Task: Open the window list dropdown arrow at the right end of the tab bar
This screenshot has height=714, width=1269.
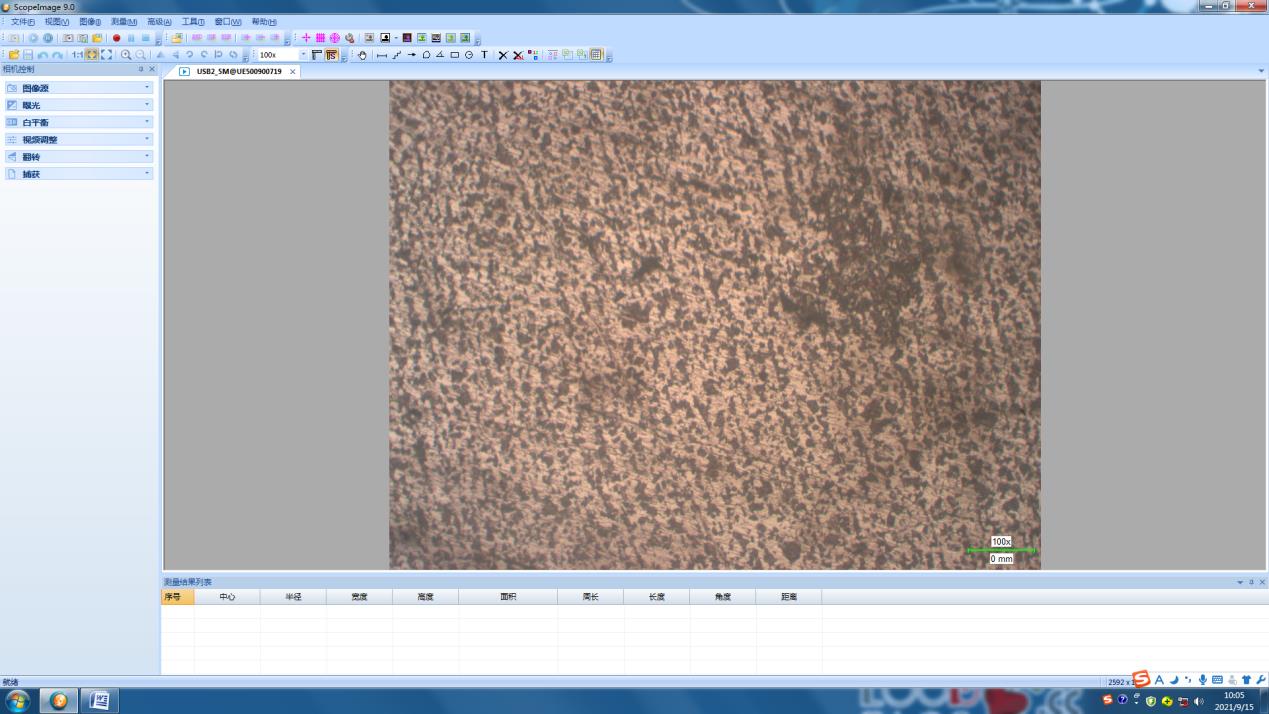Action: coord(1261,71)
